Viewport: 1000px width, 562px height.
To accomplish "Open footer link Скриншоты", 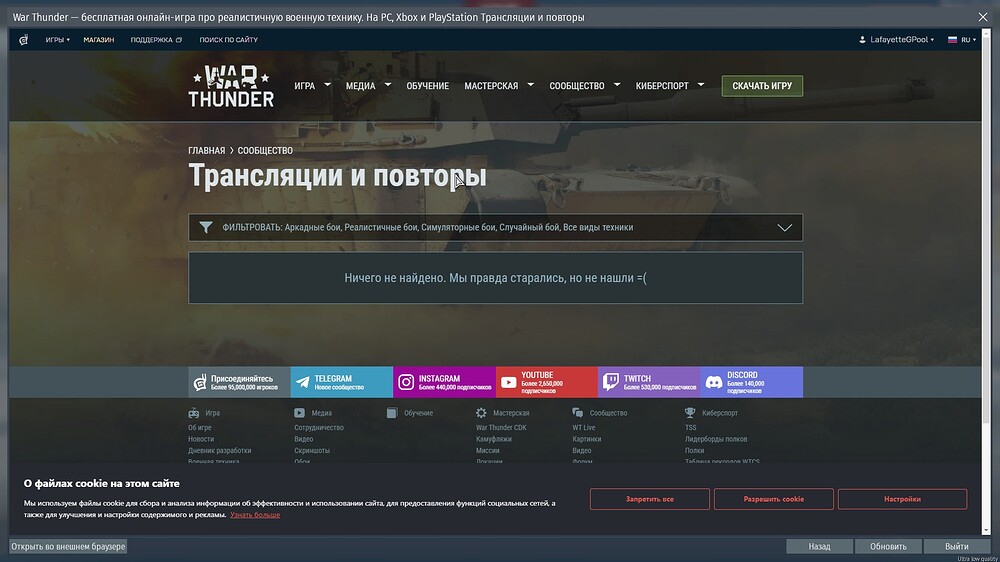I will click(312, 450).
